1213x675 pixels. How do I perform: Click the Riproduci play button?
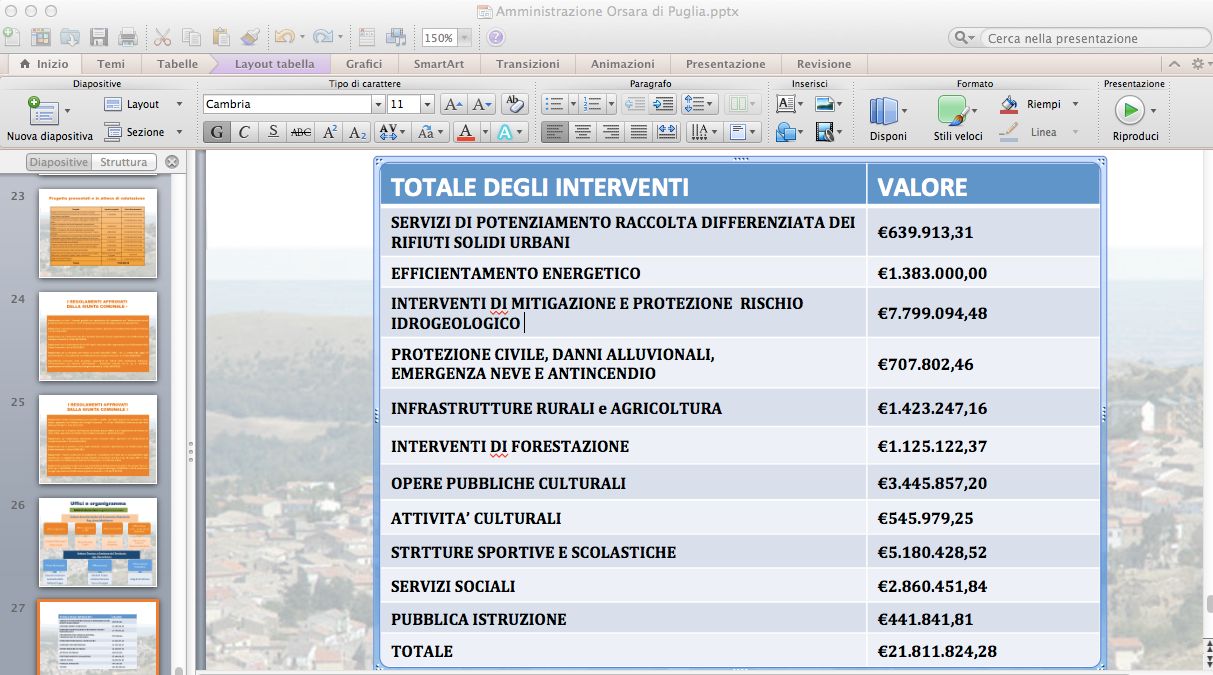1128,109
